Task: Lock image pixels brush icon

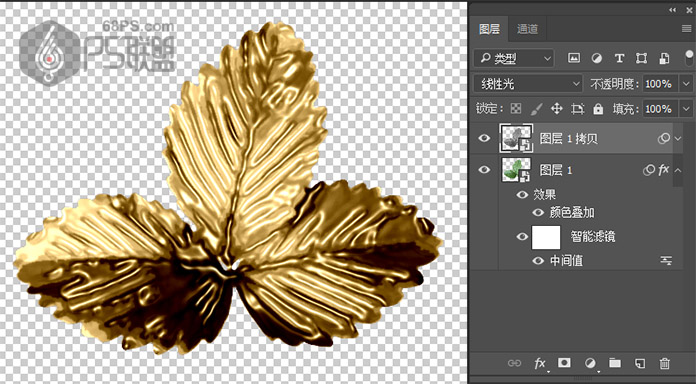Action: point(537,109)
